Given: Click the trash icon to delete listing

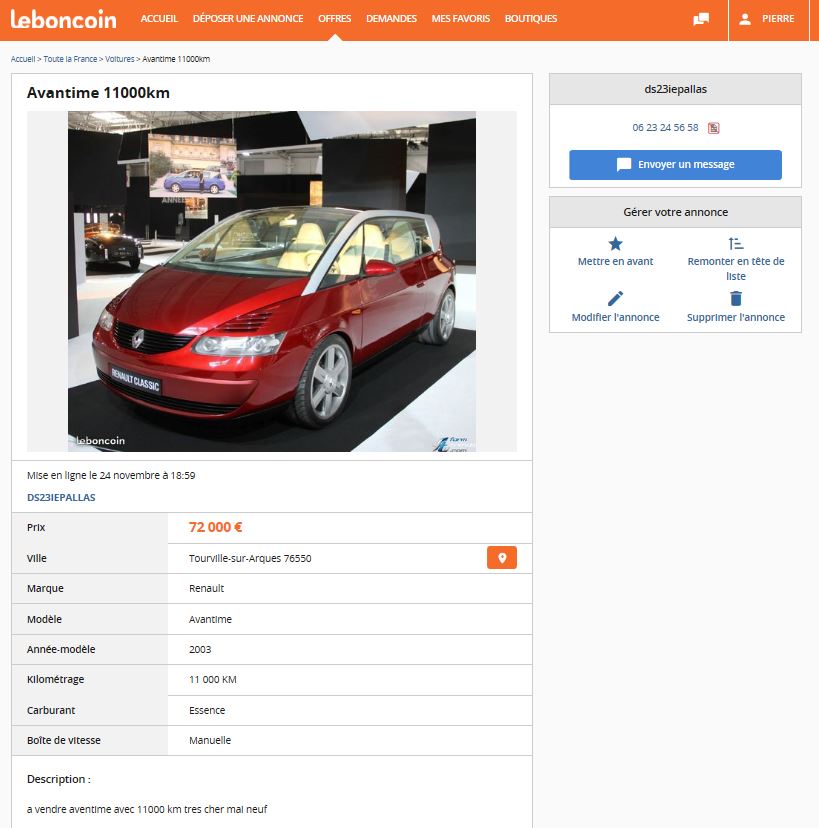Looking at the screenshot, I should pos(736,298).
